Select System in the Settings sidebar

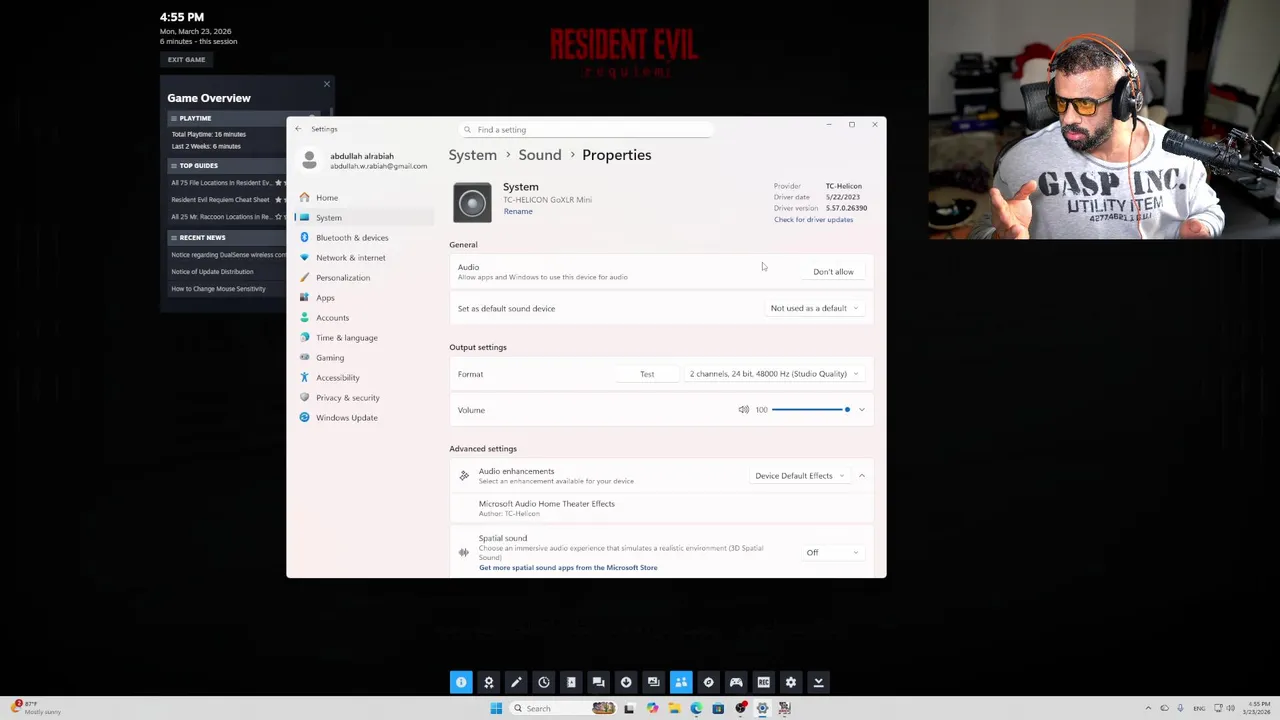365,218
